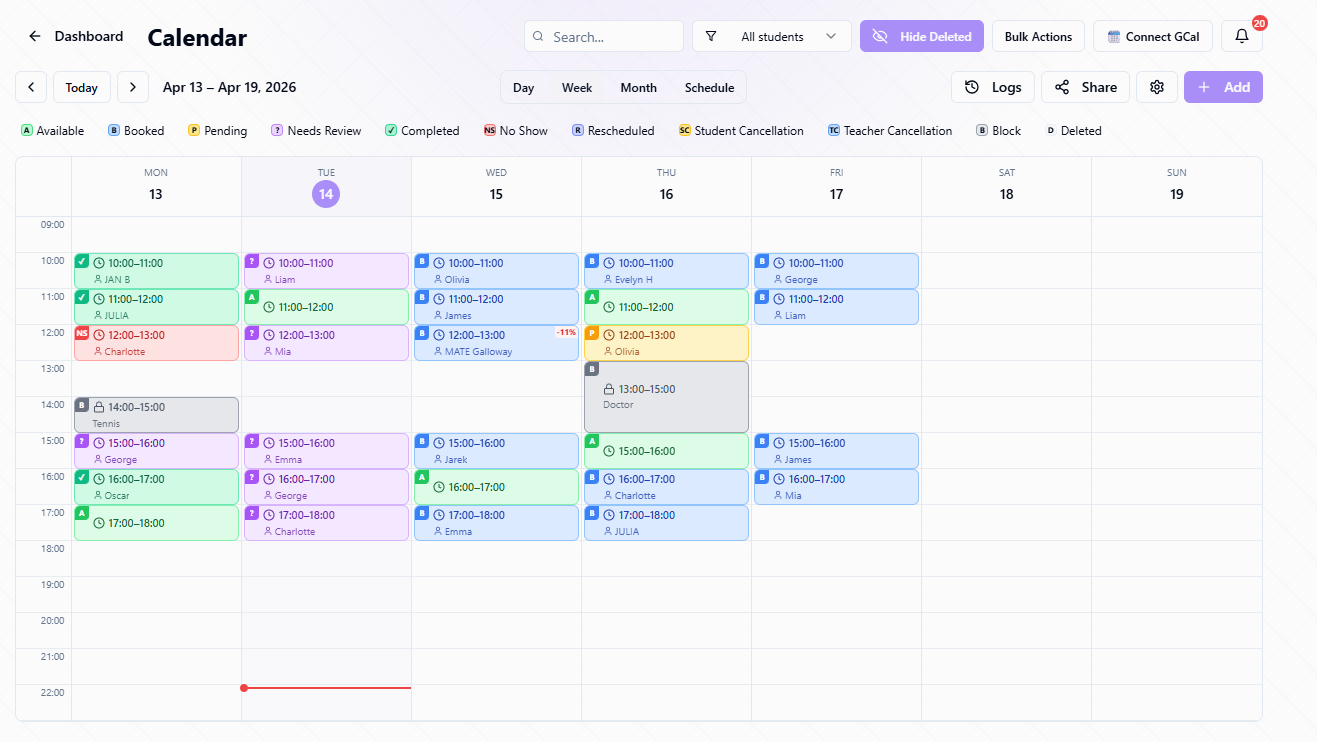This screenshot has height=742, width=1317.
Task: Click the pending badge on Olivia's Thursday lesson
Action: [x=592, y=333]
